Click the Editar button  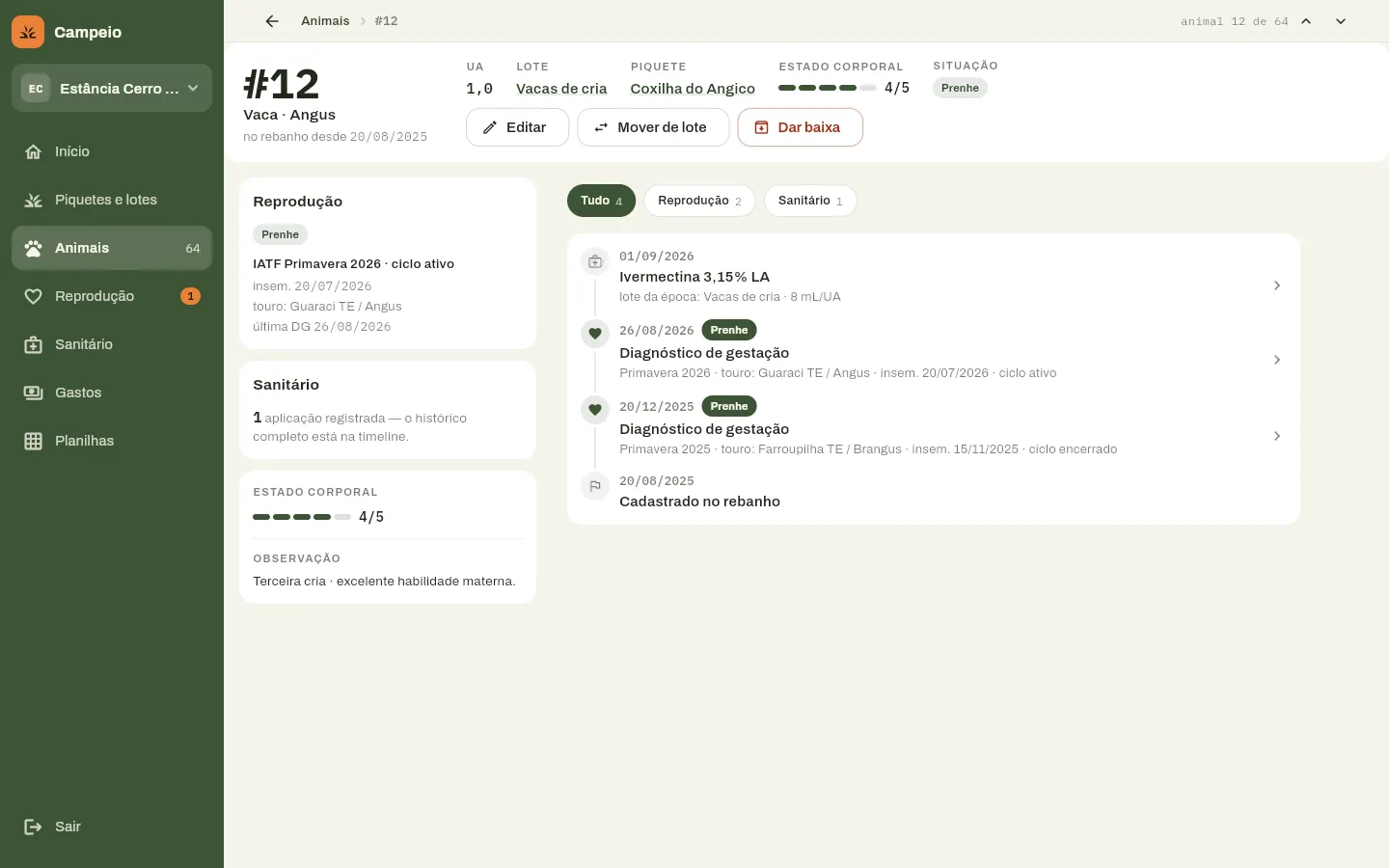click(x=517, y=127)
